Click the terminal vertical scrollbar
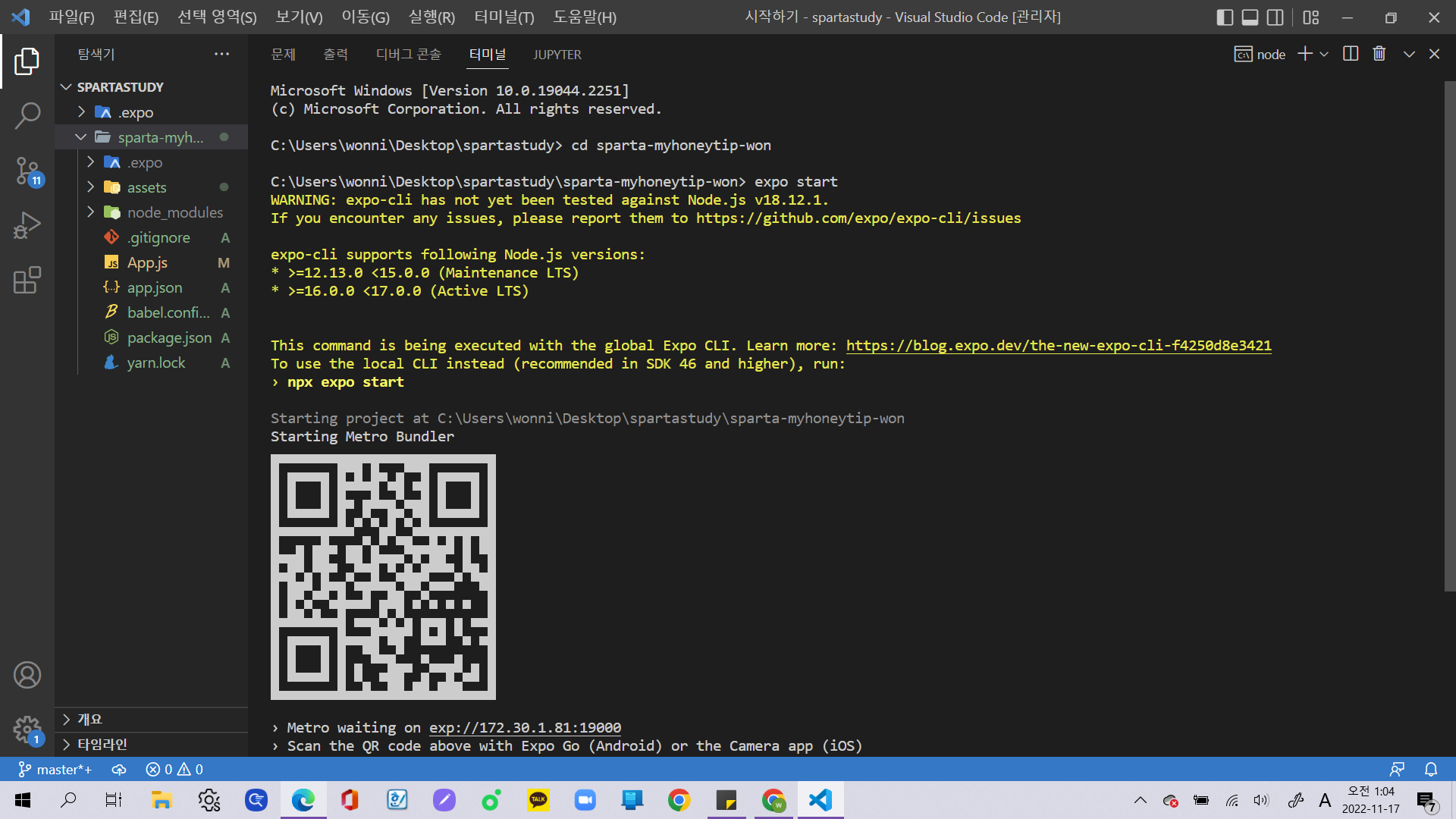This screenshot has height=819, width=1456. (x=1449, y=336)
